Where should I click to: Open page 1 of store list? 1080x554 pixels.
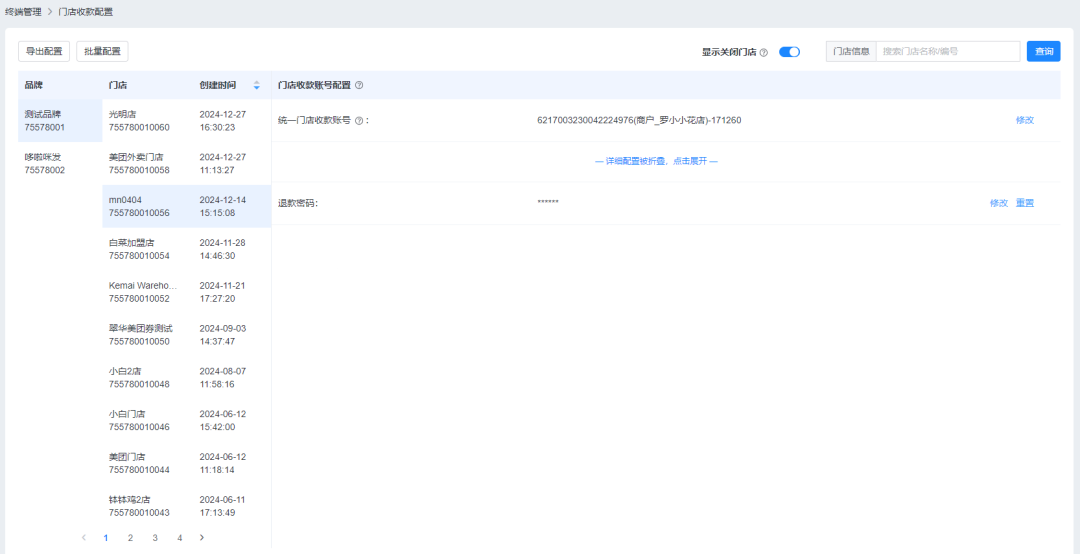pos(105,537)
